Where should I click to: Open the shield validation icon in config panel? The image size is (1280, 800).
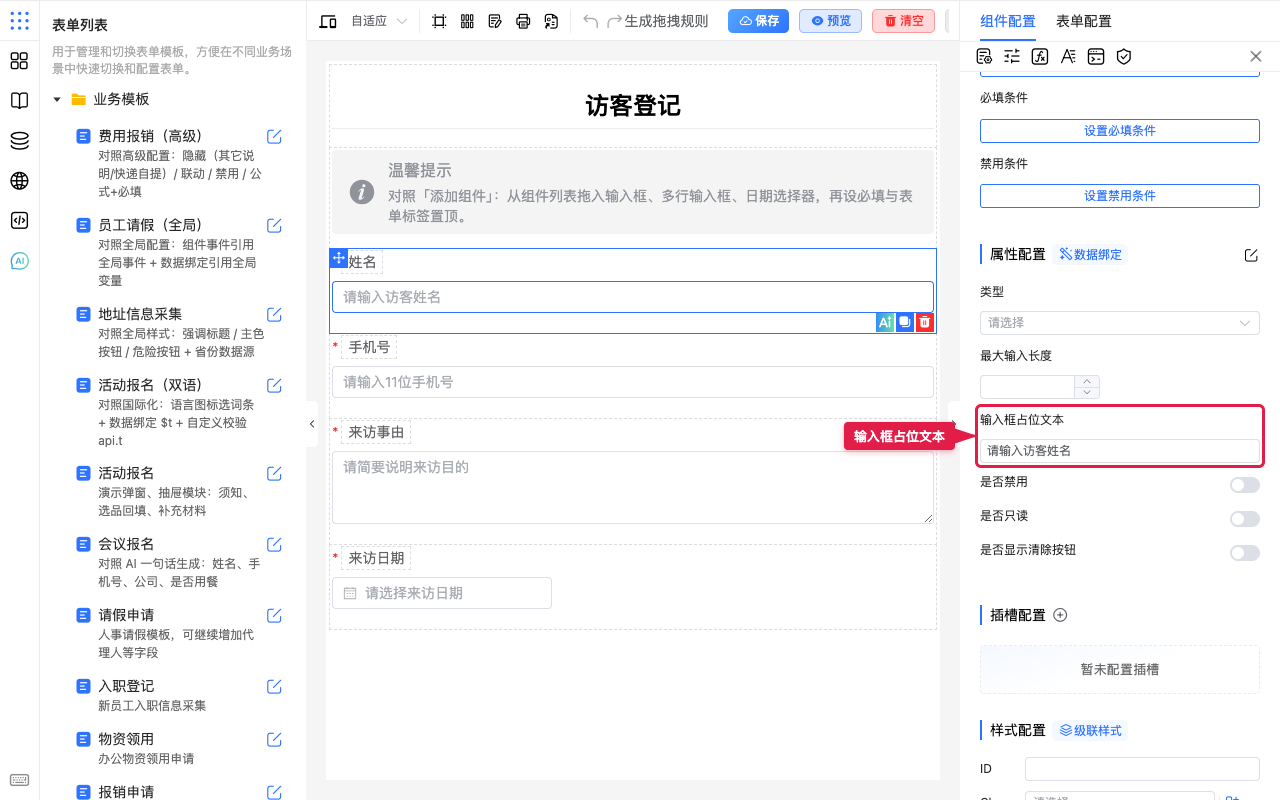[1124, 57]
